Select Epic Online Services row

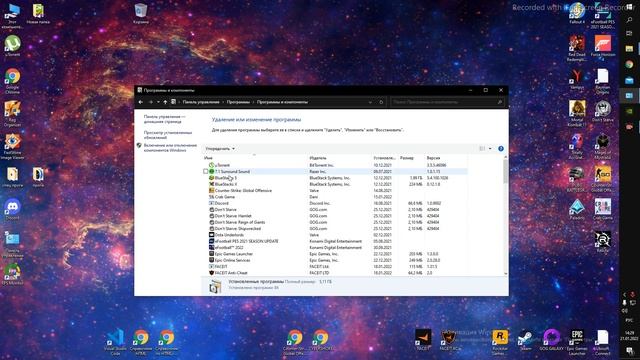coord(335,260)
